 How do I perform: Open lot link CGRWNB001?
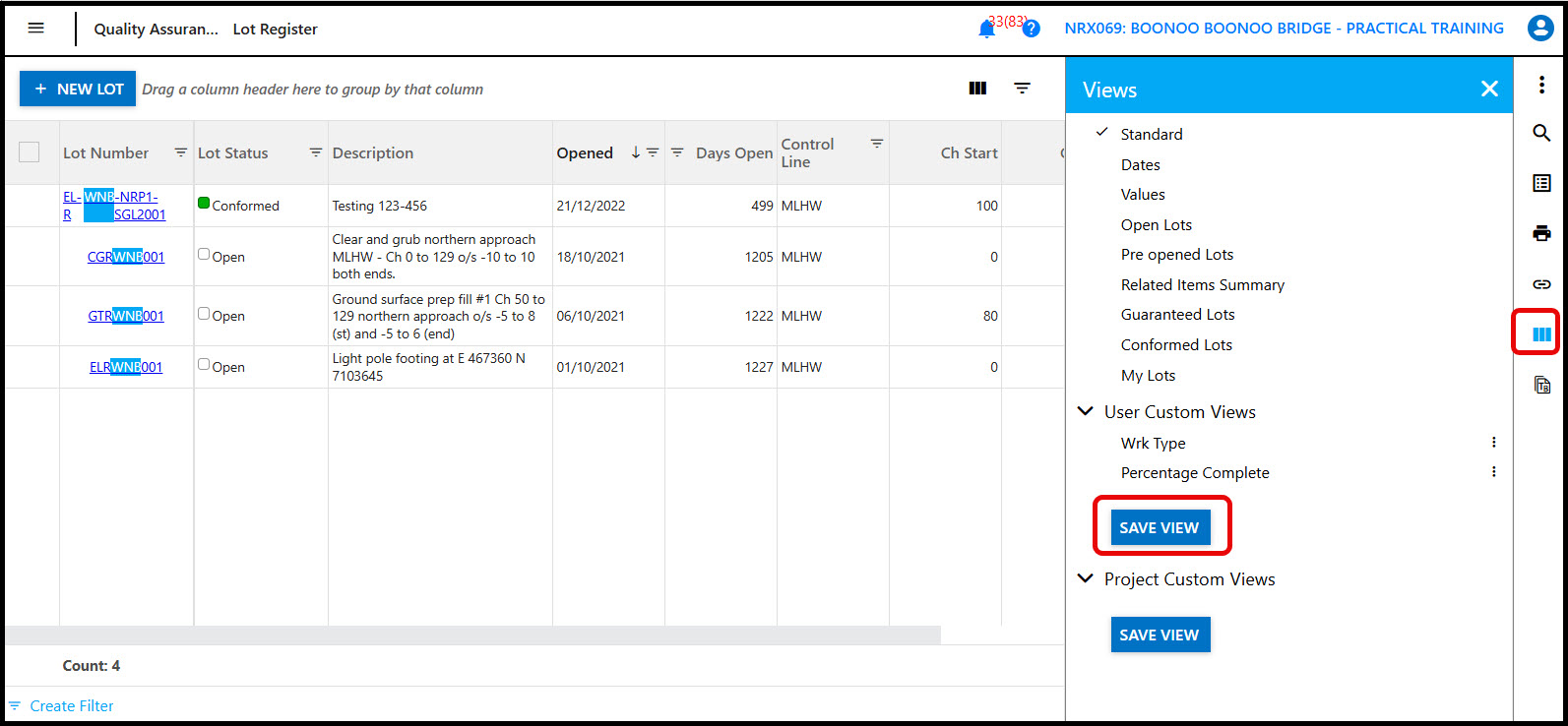126,257
